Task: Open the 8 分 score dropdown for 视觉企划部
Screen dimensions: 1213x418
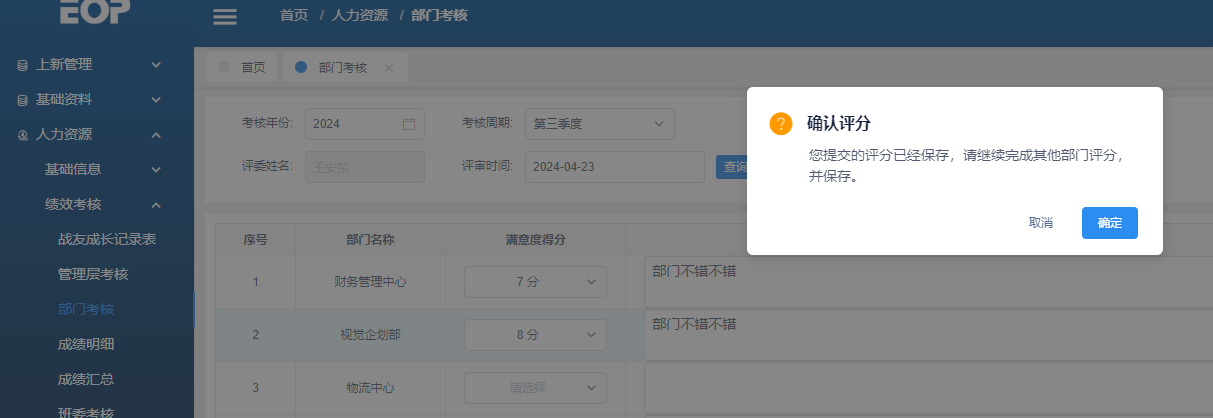Action: [535, 335]
